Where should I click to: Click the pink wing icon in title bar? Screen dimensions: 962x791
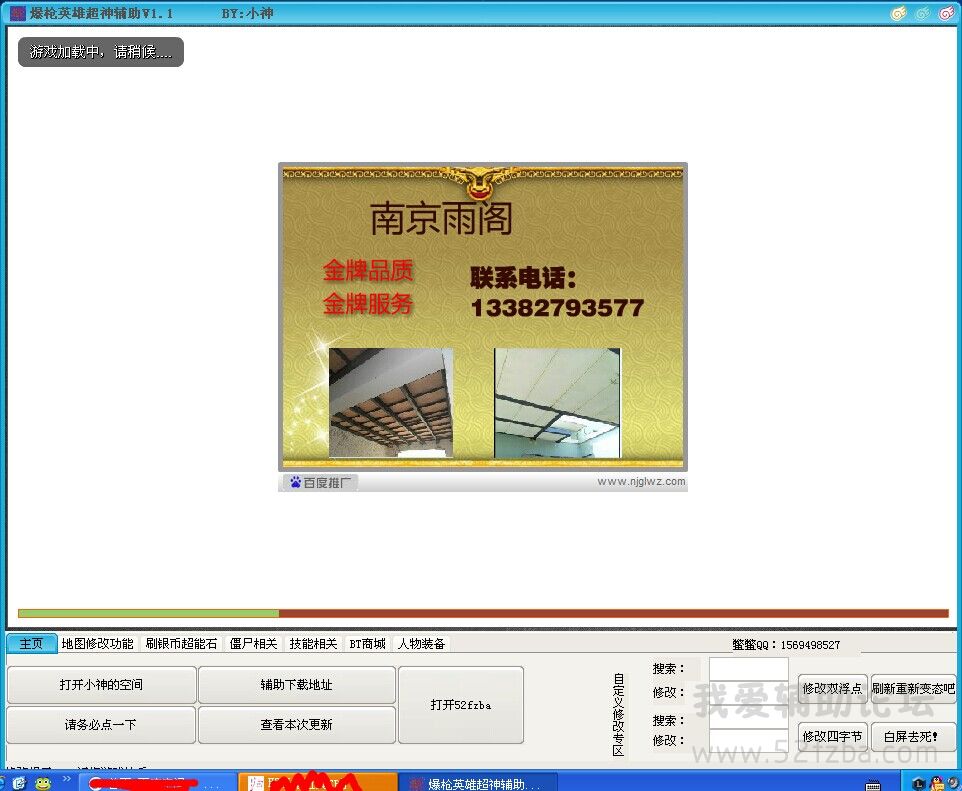click(946, 13)
